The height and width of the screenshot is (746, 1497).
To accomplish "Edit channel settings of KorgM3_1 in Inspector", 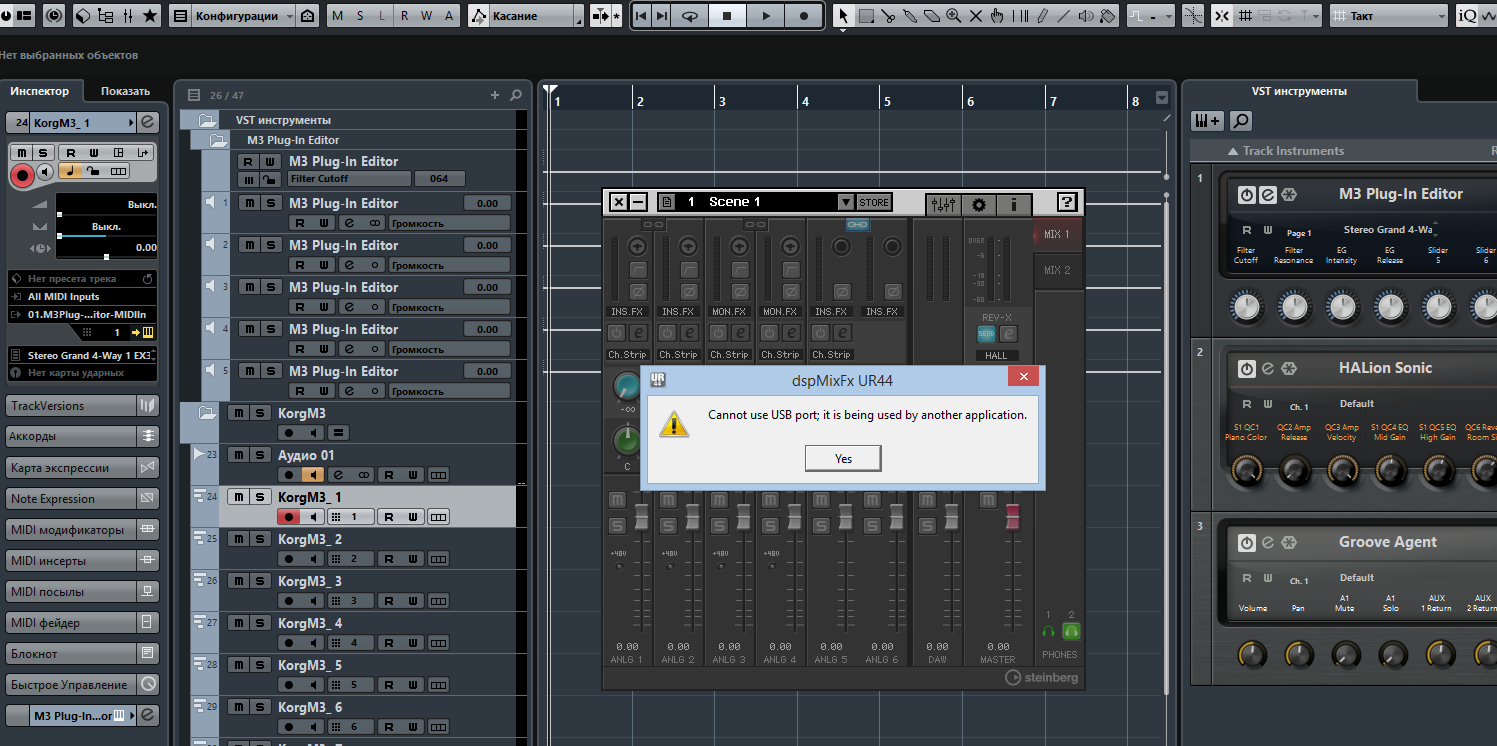I will (x=147, y=123).
